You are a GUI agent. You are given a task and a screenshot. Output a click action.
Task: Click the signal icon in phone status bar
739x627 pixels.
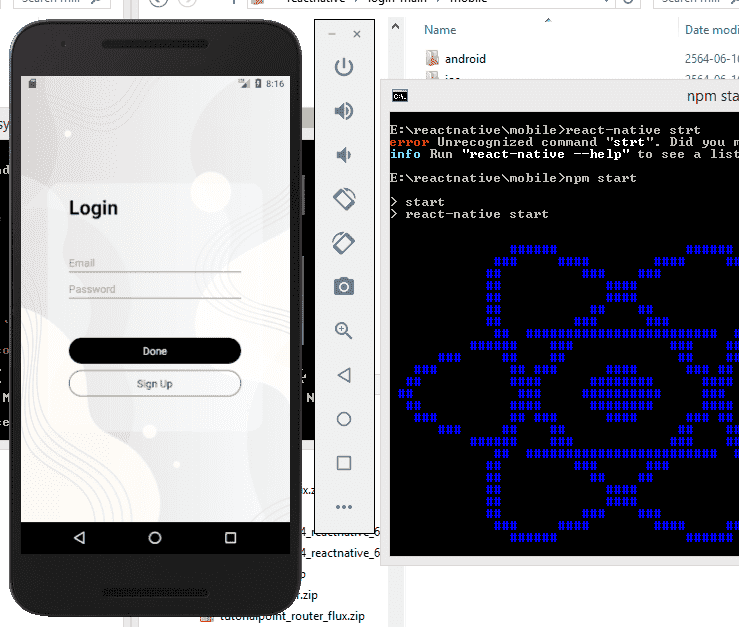244,83
